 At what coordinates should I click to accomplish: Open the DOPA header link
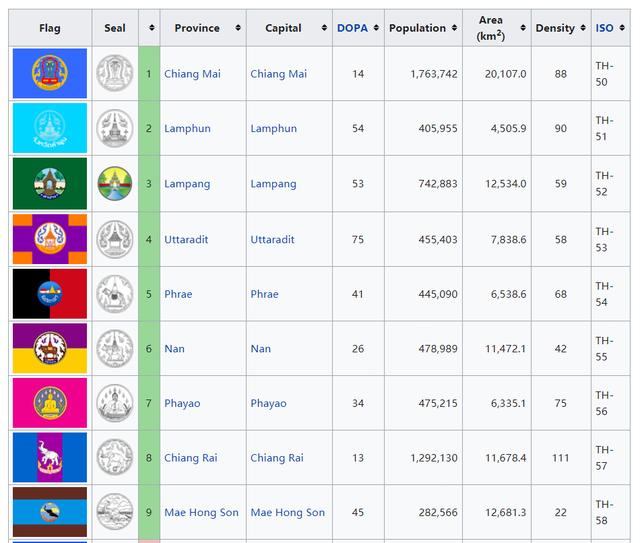[x=352, y=28]
